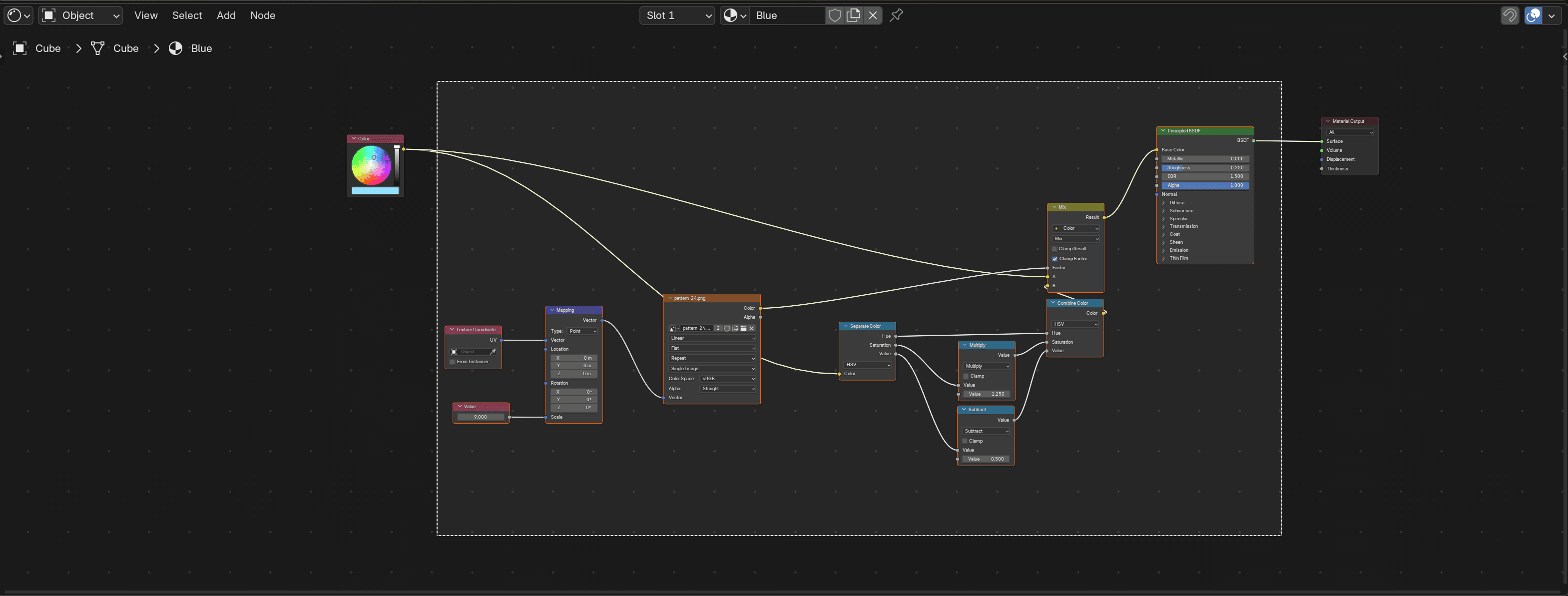The height and width of the screenshot is (596, 1568).
Task: Open the Single Image source dropdown
Action: point(712,368)
